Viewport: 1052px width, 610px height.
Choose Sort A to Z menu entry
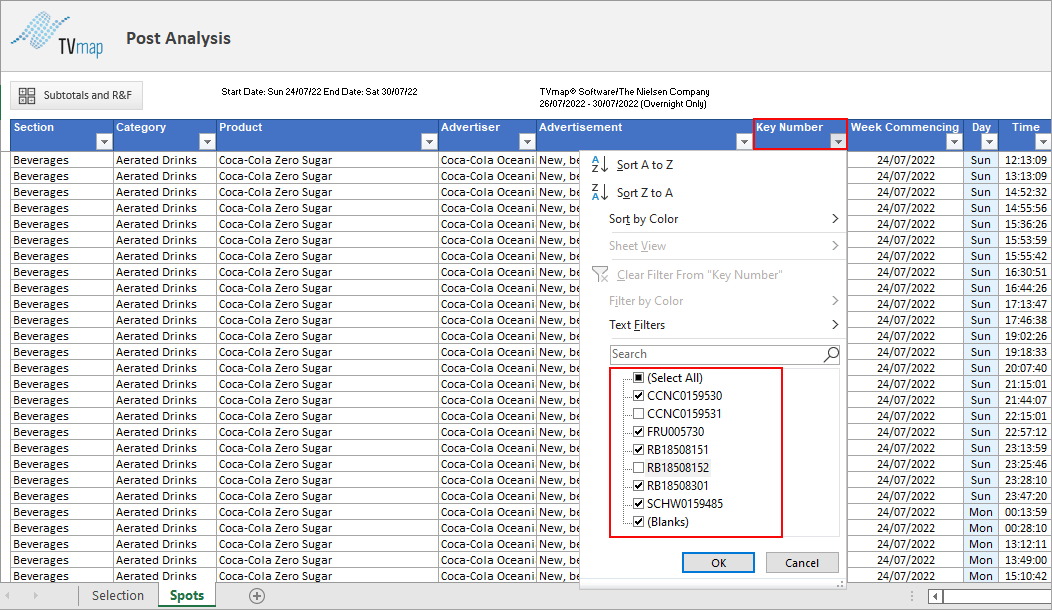pos(713,164)
